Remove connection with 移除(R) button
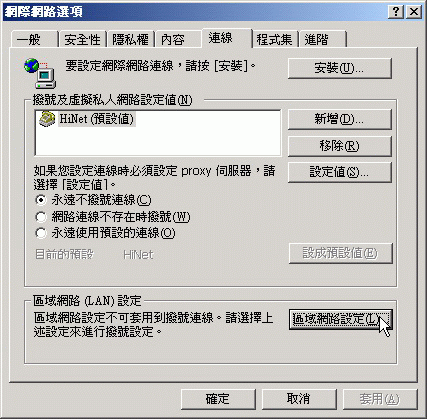The image size is (427, 419). tap(339, 146)
